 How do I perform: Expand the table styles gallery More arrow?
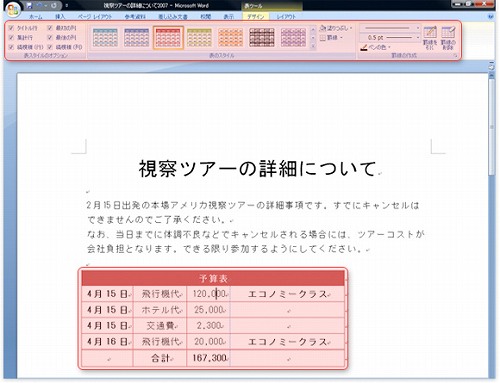pos(313,47)
